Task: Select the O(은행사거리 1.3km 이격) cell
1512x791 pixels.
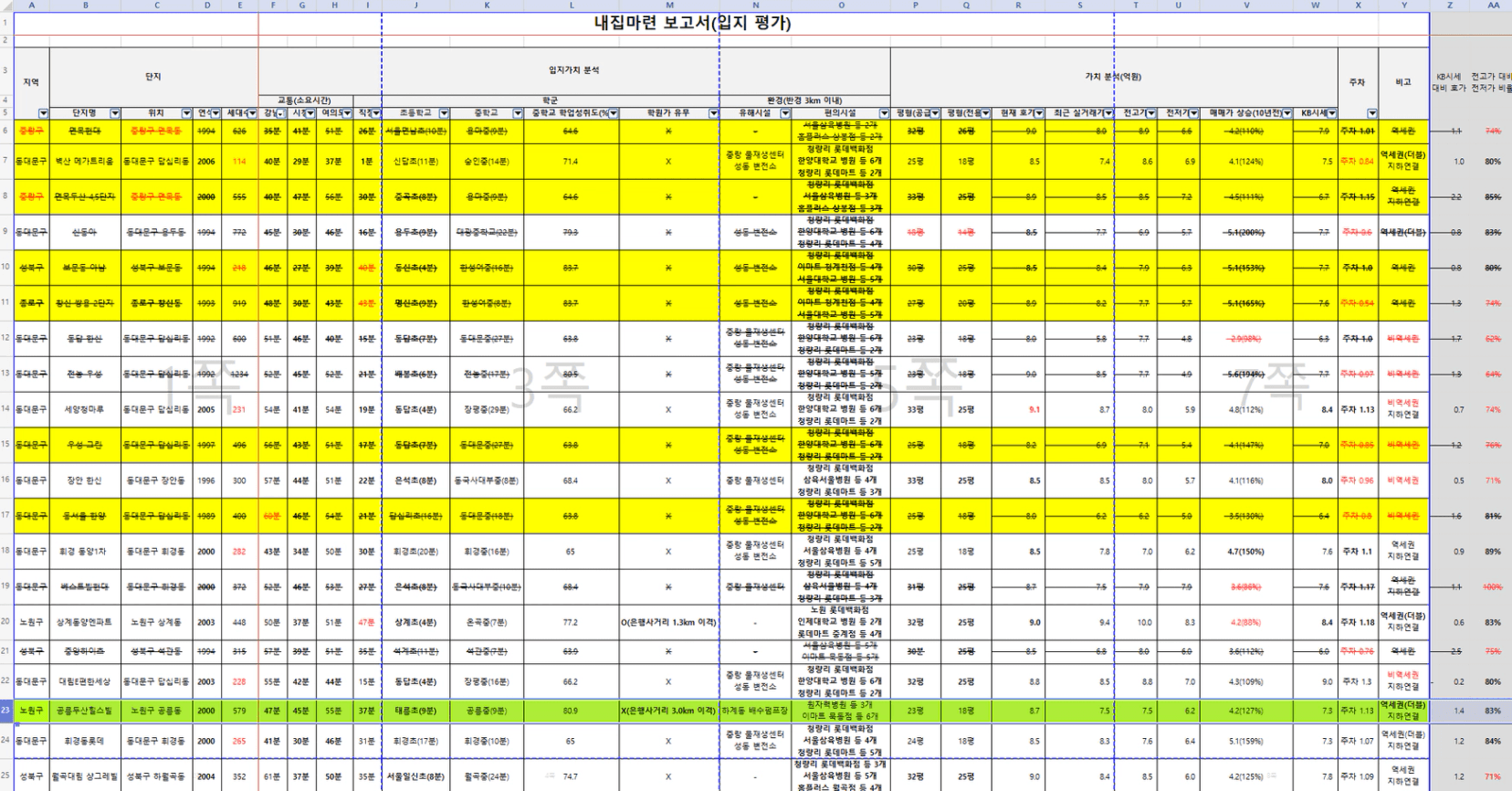Action: pyautogui.click(x=669, y=622)
